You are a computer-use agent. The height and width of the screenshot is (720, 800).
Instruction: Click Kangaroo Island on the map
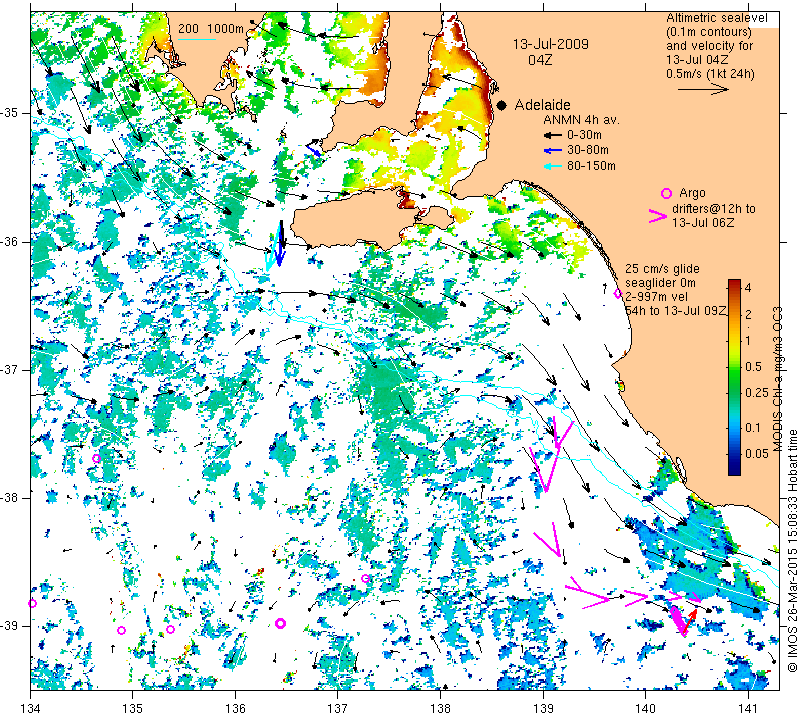357,219
